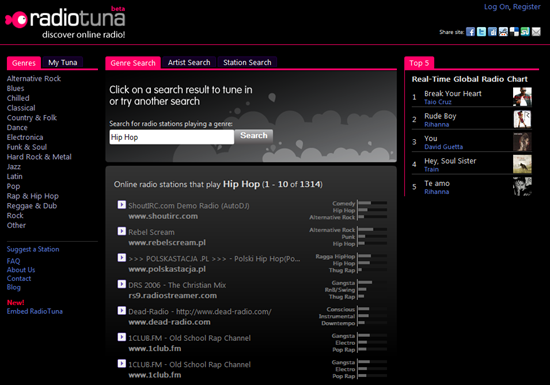The image size is (550, 385).
Task: Switch to the My Tuna tab
Action: click(x=62, y=62)
